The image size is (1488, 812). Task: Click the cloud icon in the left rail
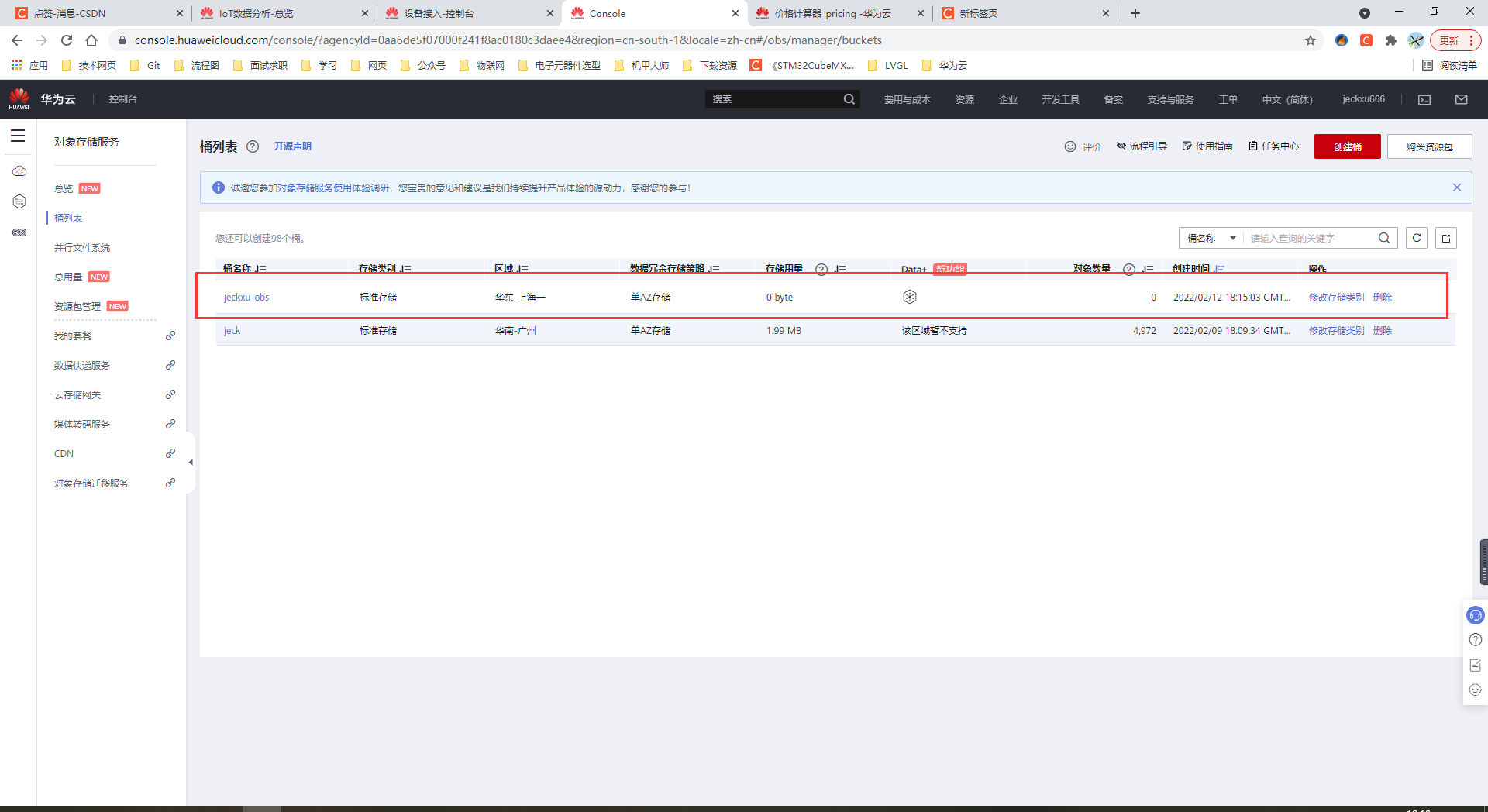(x=19, y=170)
